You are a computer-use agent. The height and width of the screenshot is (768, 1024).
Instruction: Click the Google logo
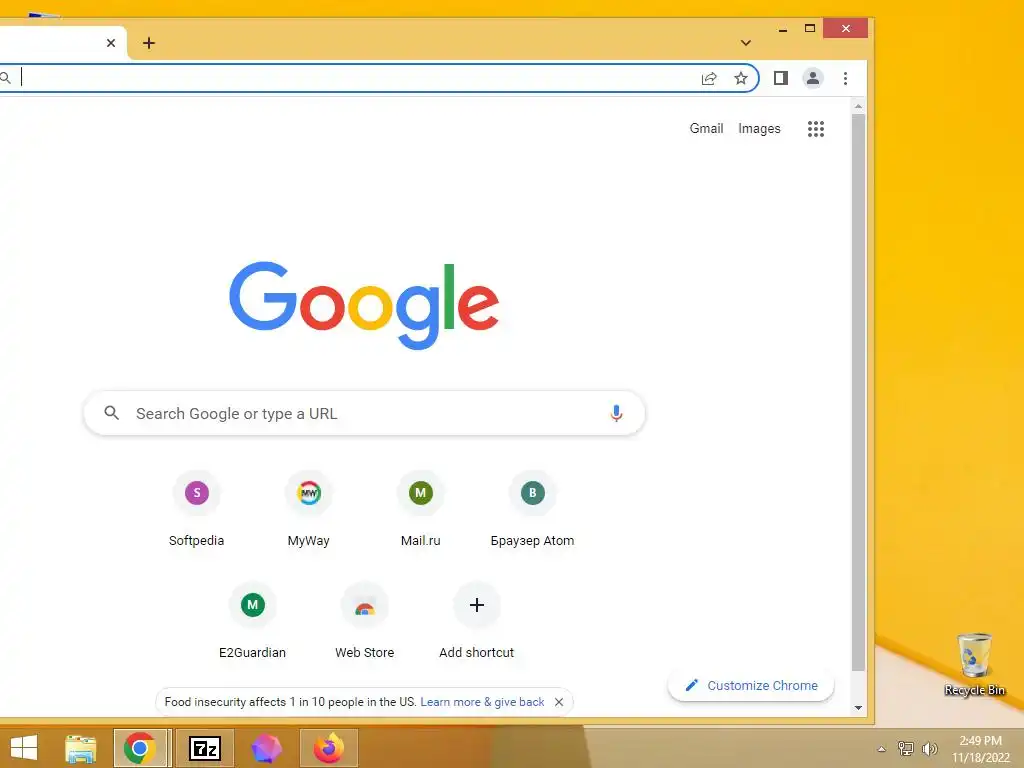364,305
